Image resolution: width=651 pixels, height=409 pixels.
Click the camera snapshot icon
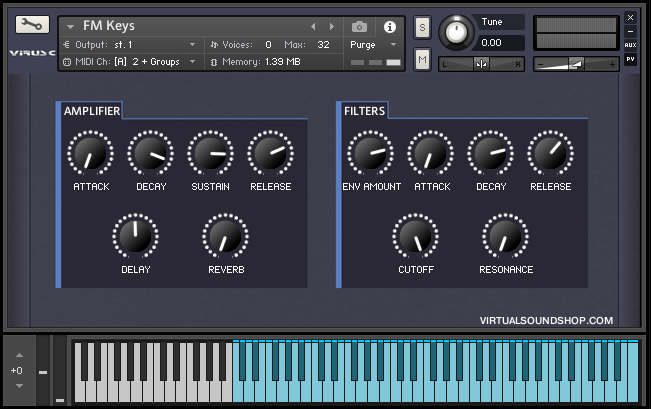coord(360,26)
